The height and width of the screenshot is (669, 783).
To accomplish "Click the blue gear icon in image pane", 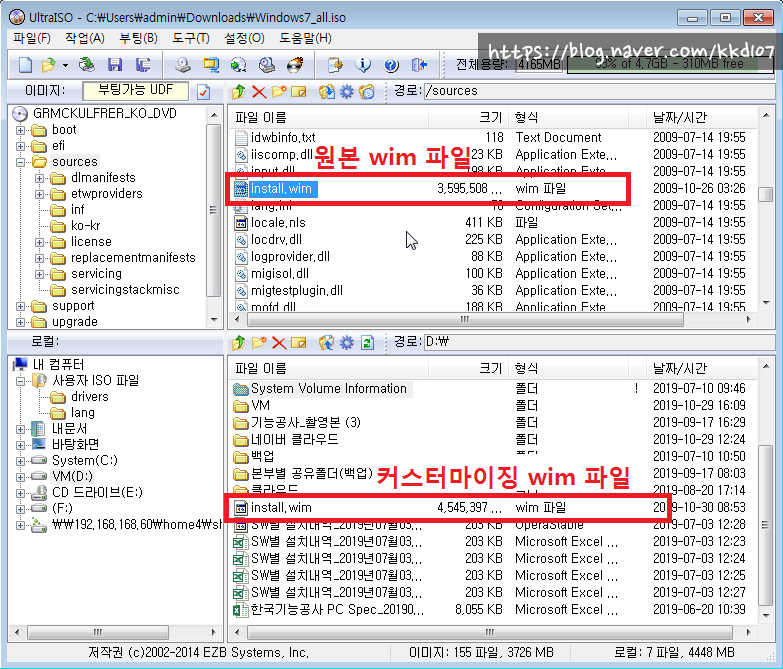I will coord(347,91).
